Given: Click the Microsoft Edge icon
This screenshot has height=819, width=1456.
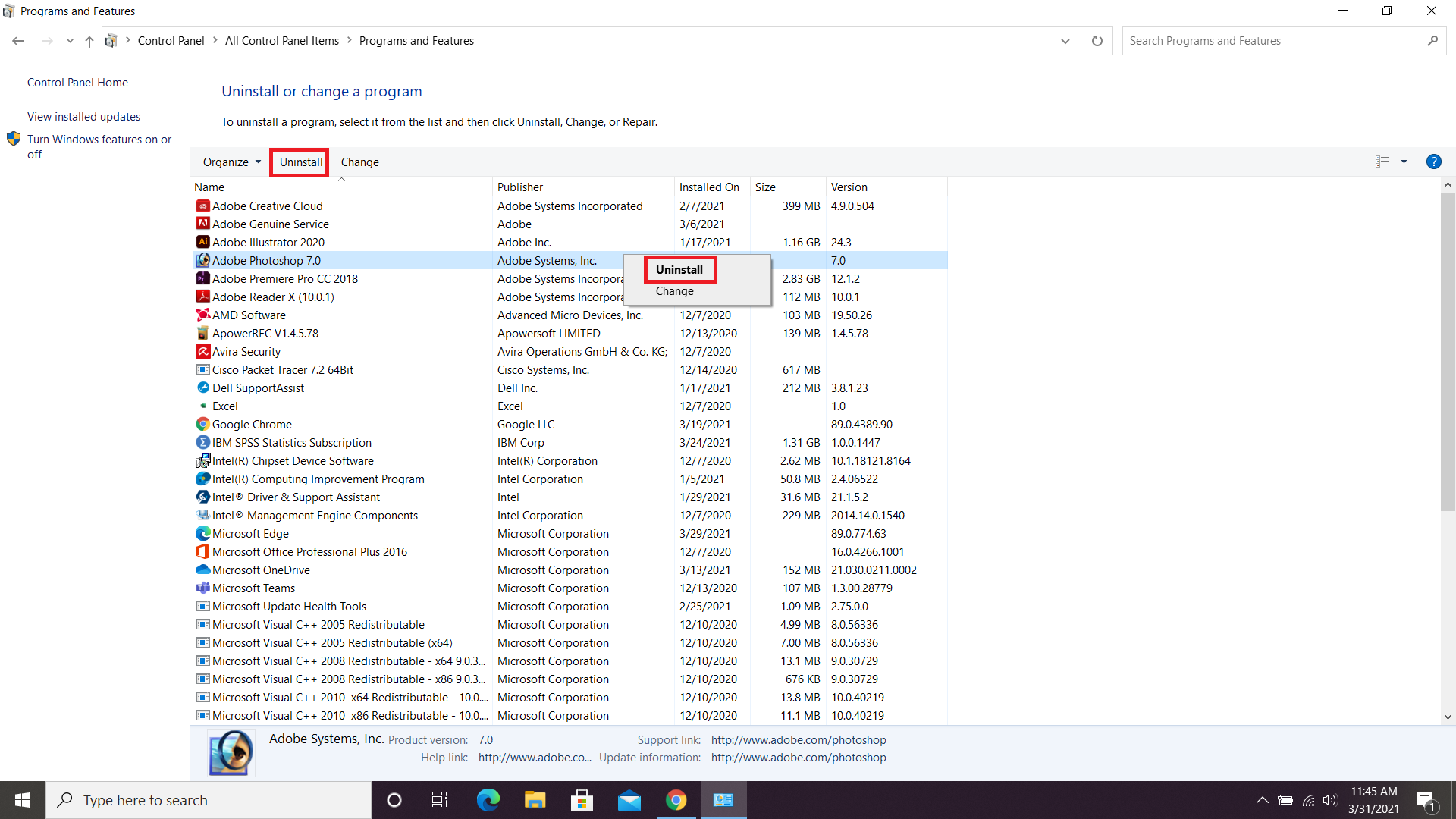Looking at the screenshot, I should point(488,799).
